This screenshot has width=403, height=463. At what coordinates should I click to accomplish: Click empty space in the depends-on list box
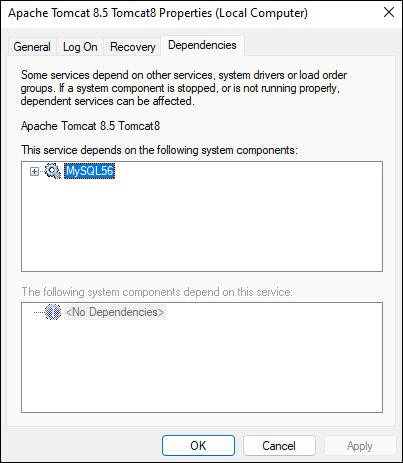click(x=202, y=227)
